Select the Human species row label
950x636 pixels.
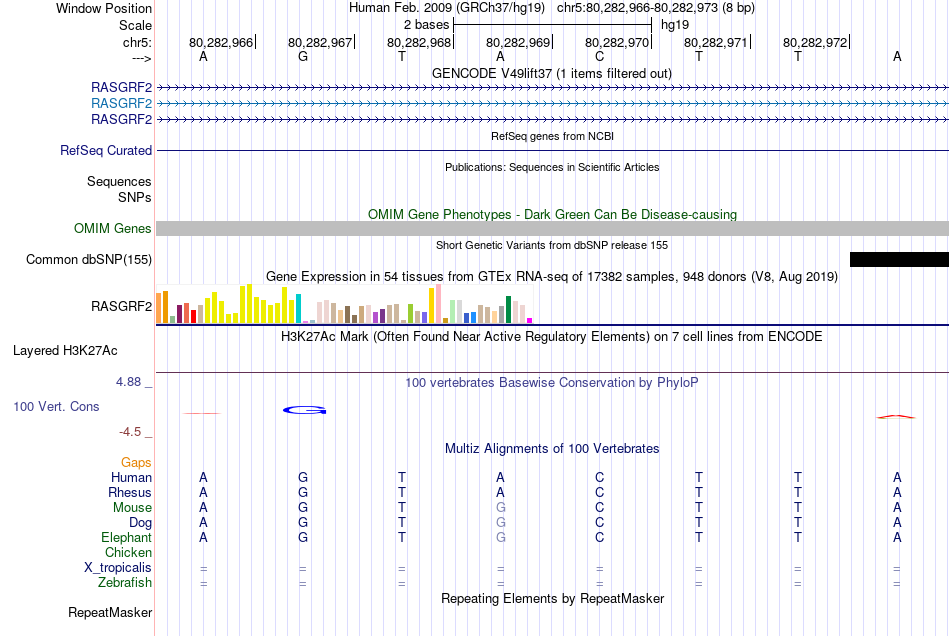point(131,477)
